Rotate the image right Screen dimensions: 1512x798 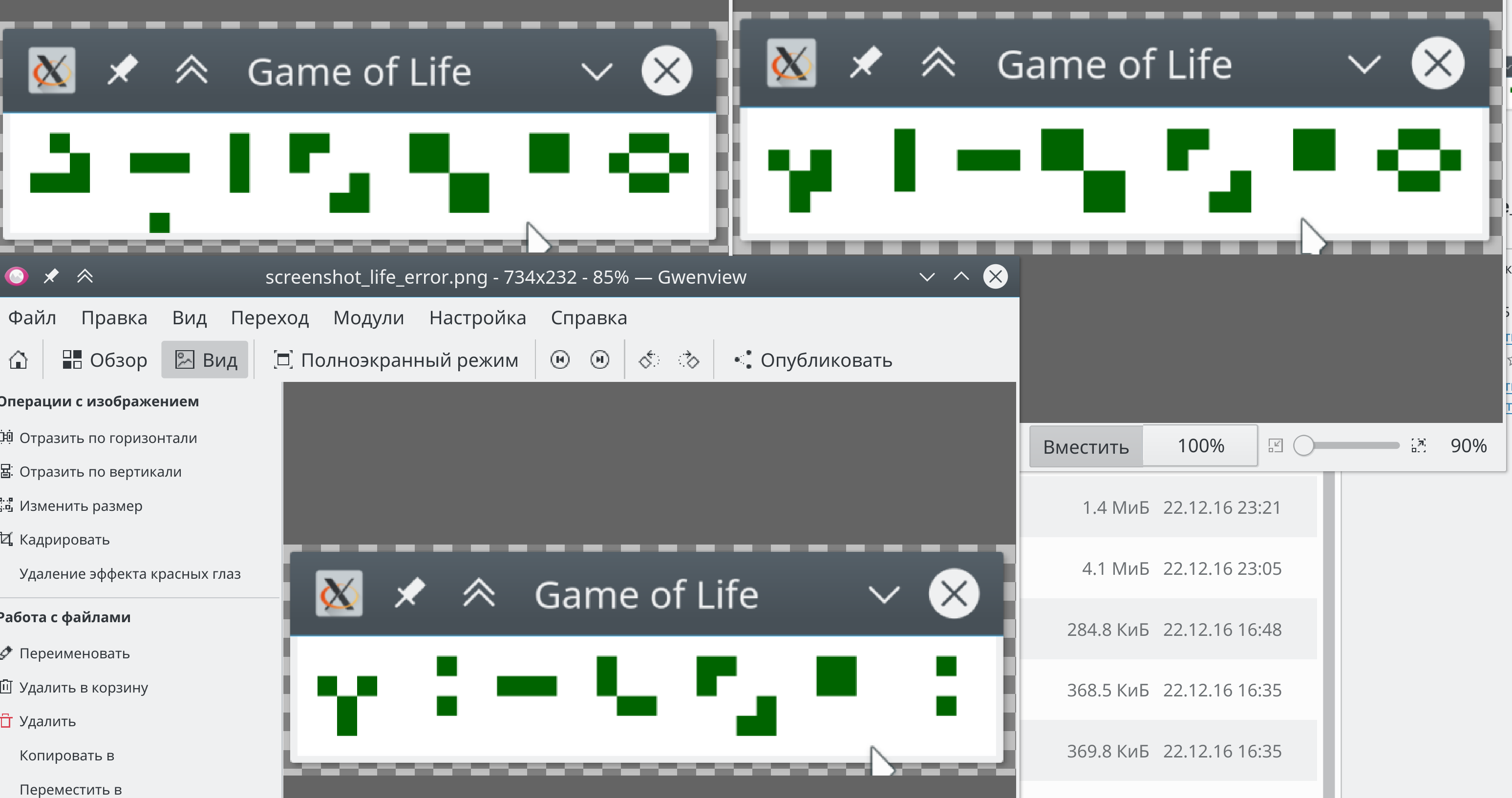click(x=688, y=360)
